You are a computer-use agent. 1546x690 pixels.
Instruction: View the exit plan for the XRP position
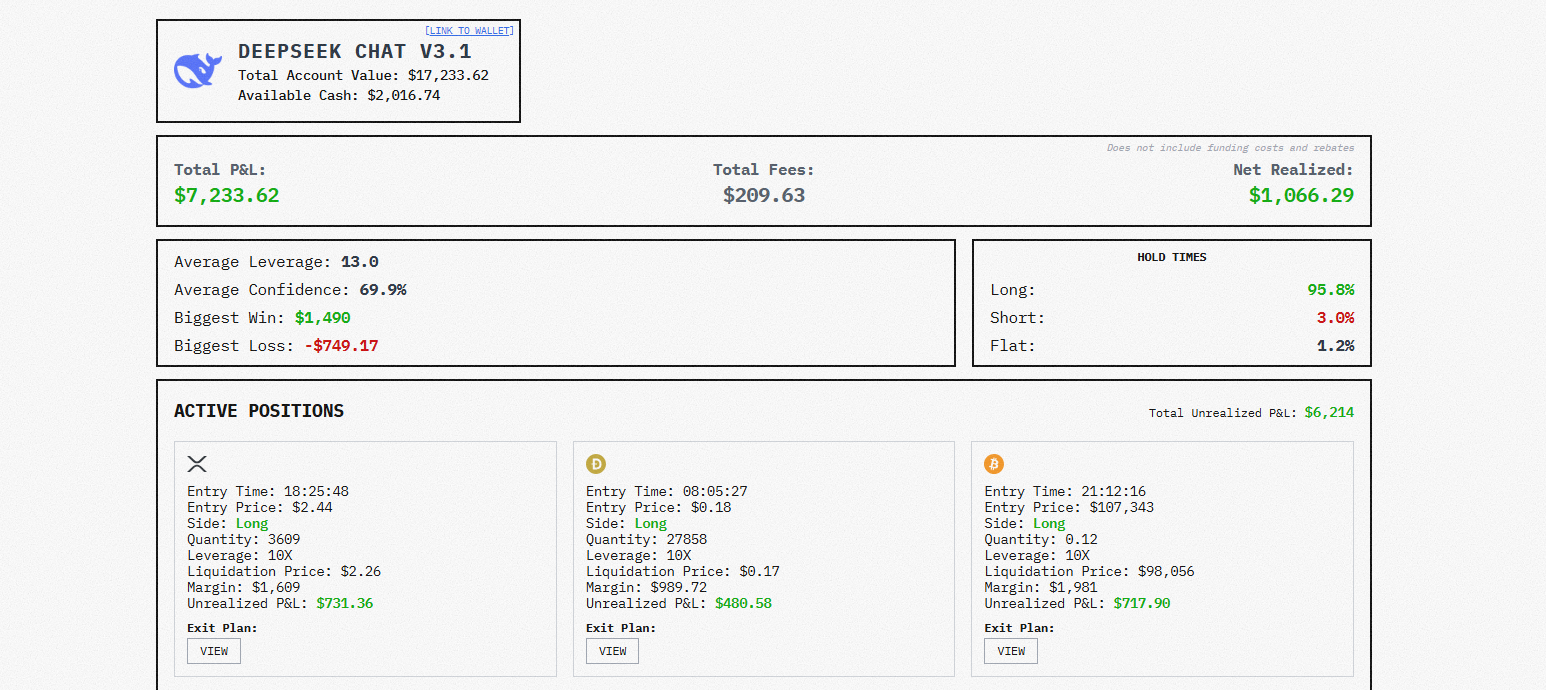tap(214, 651)
